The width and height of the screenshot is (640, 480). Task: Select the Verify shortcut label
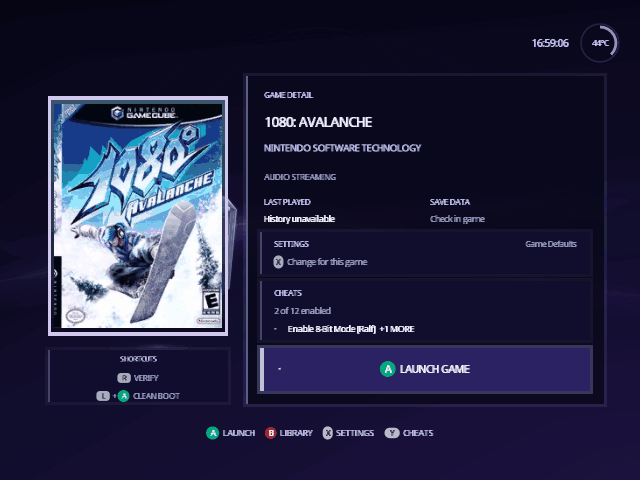pyautogui.click(x=146, y=378)
